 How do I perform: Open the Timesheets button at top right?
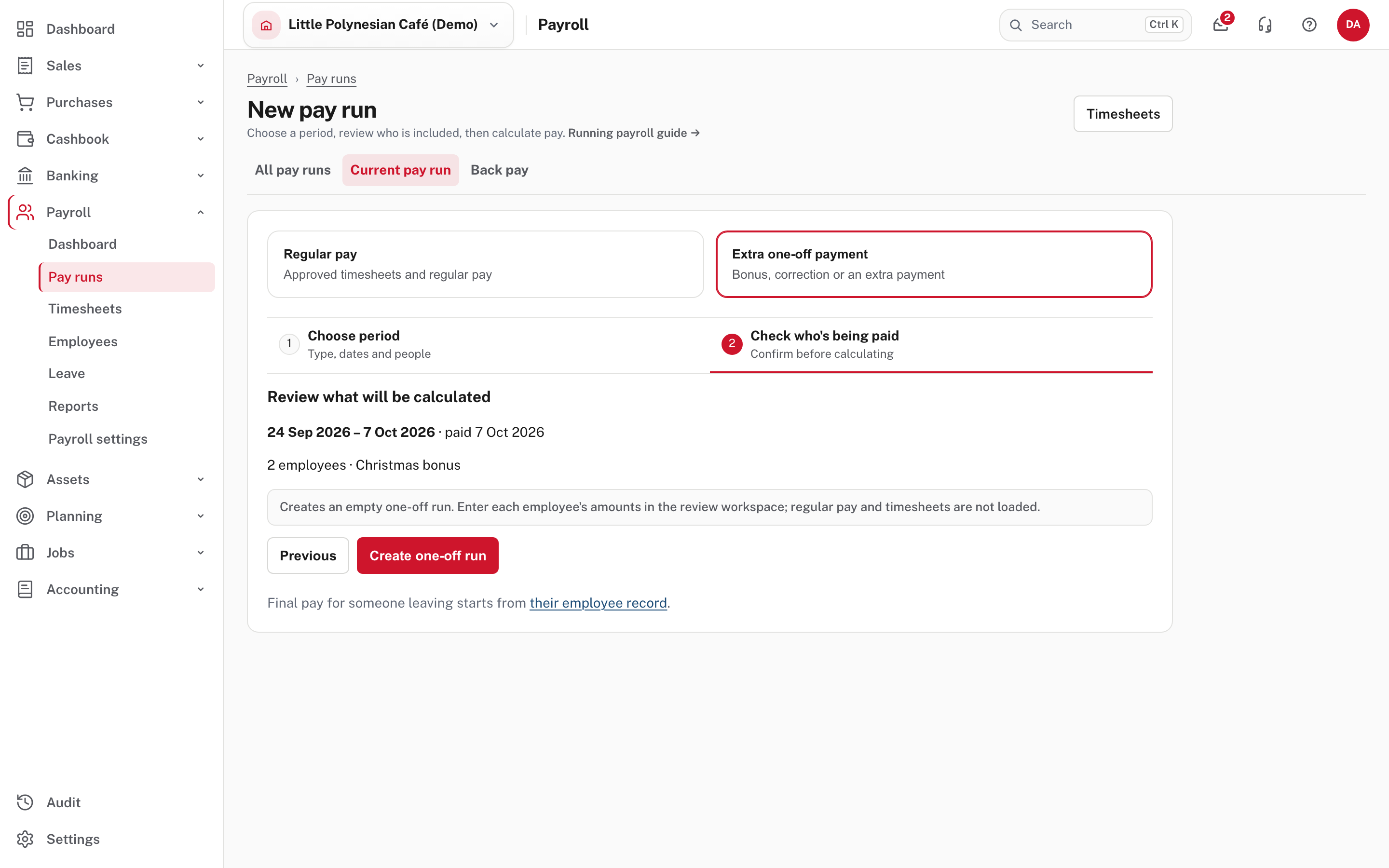click(x=1123, y=114)
